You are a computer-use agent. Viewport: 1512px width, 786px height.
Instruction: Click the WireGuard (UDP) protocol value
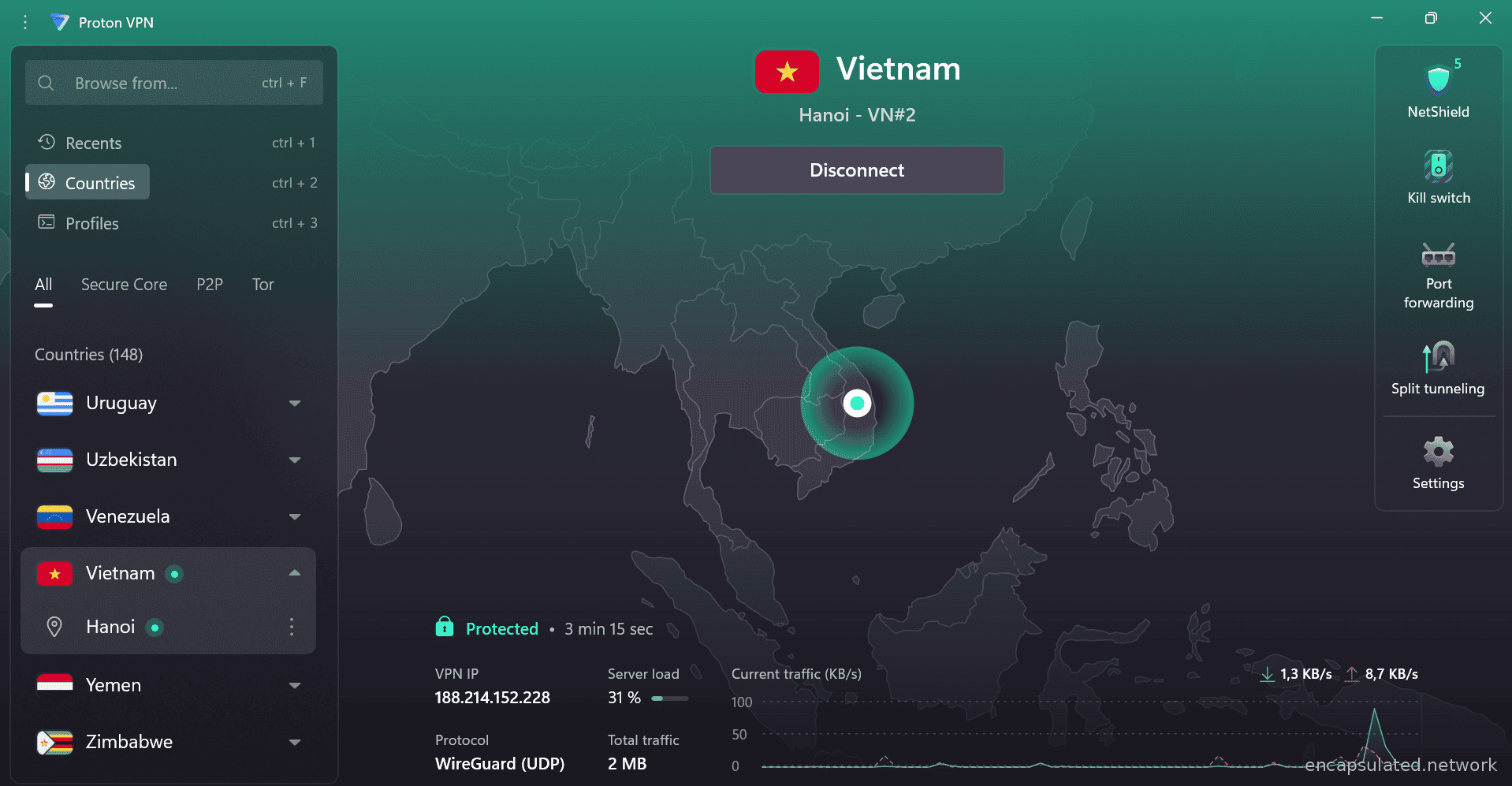click(x=500, y=764)
